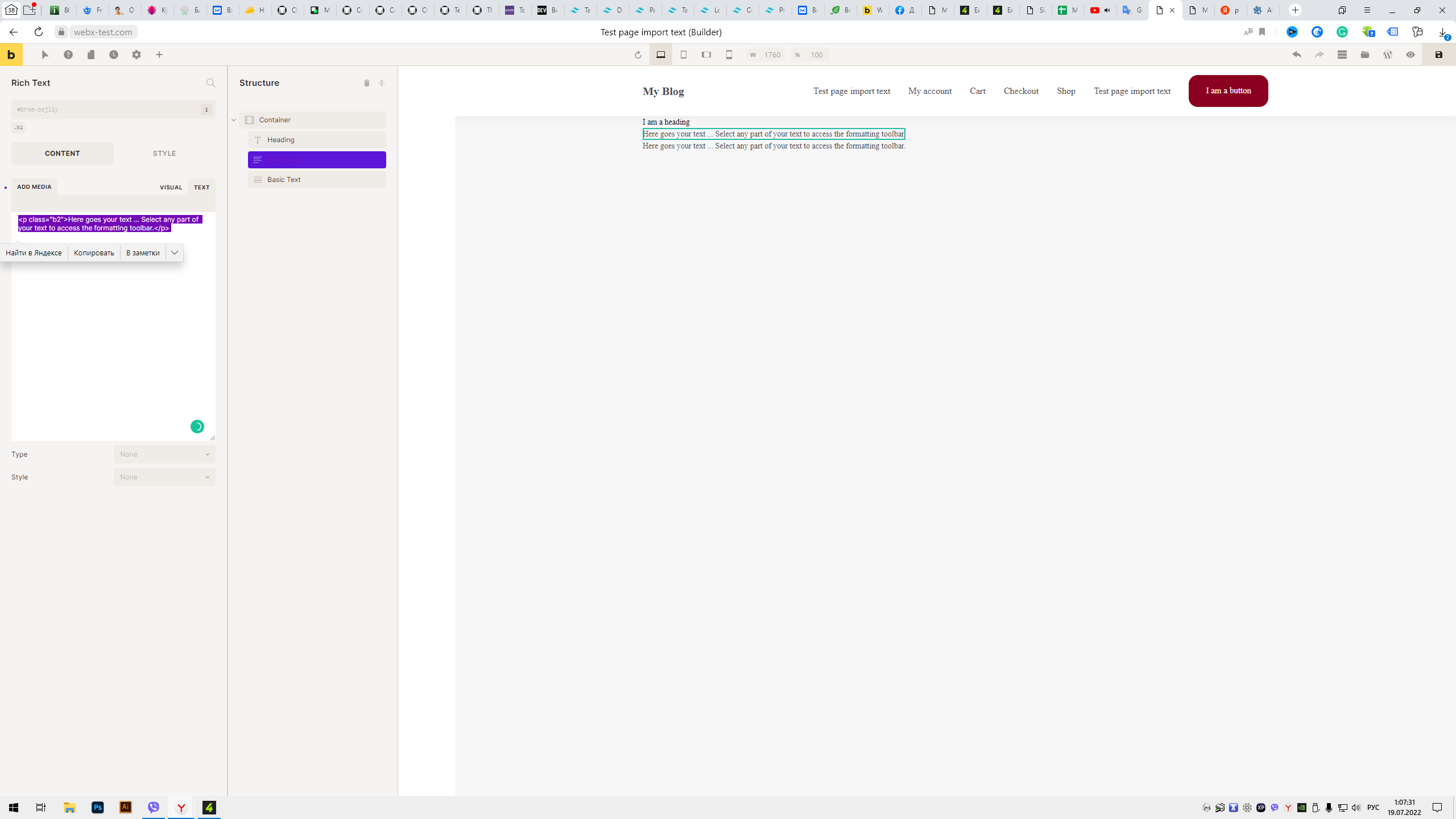1456x819 pixels.
Task: Open WordPress dashboard icon
Action: pos(1388,55)
